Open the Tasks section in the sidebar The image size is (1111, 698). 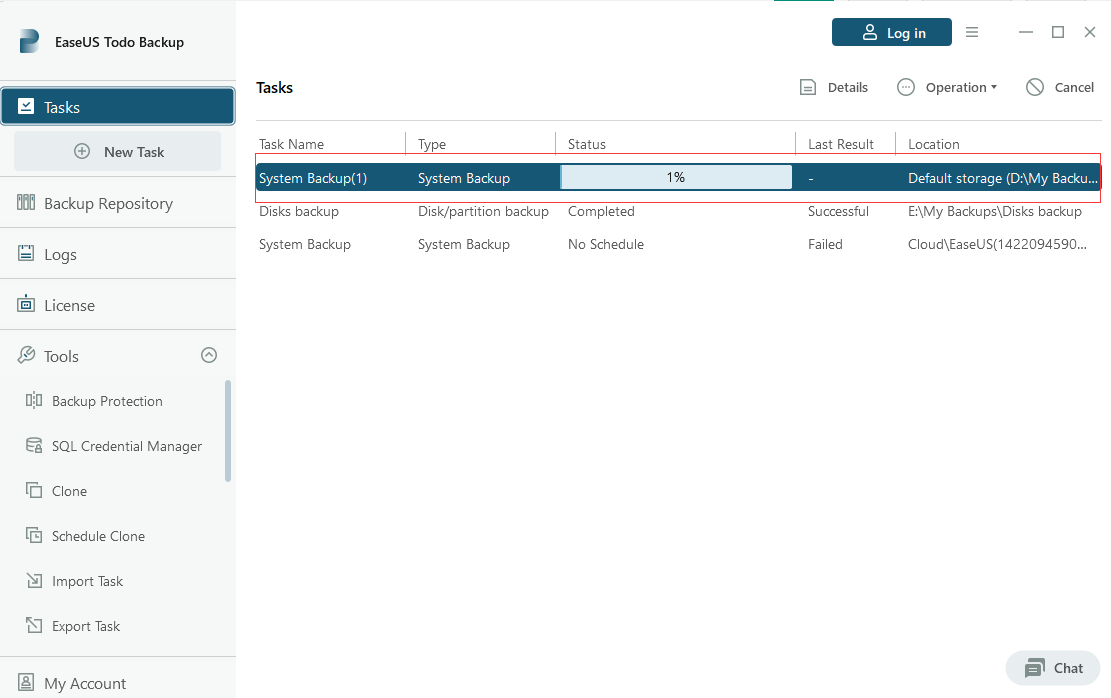click(118, 106)
